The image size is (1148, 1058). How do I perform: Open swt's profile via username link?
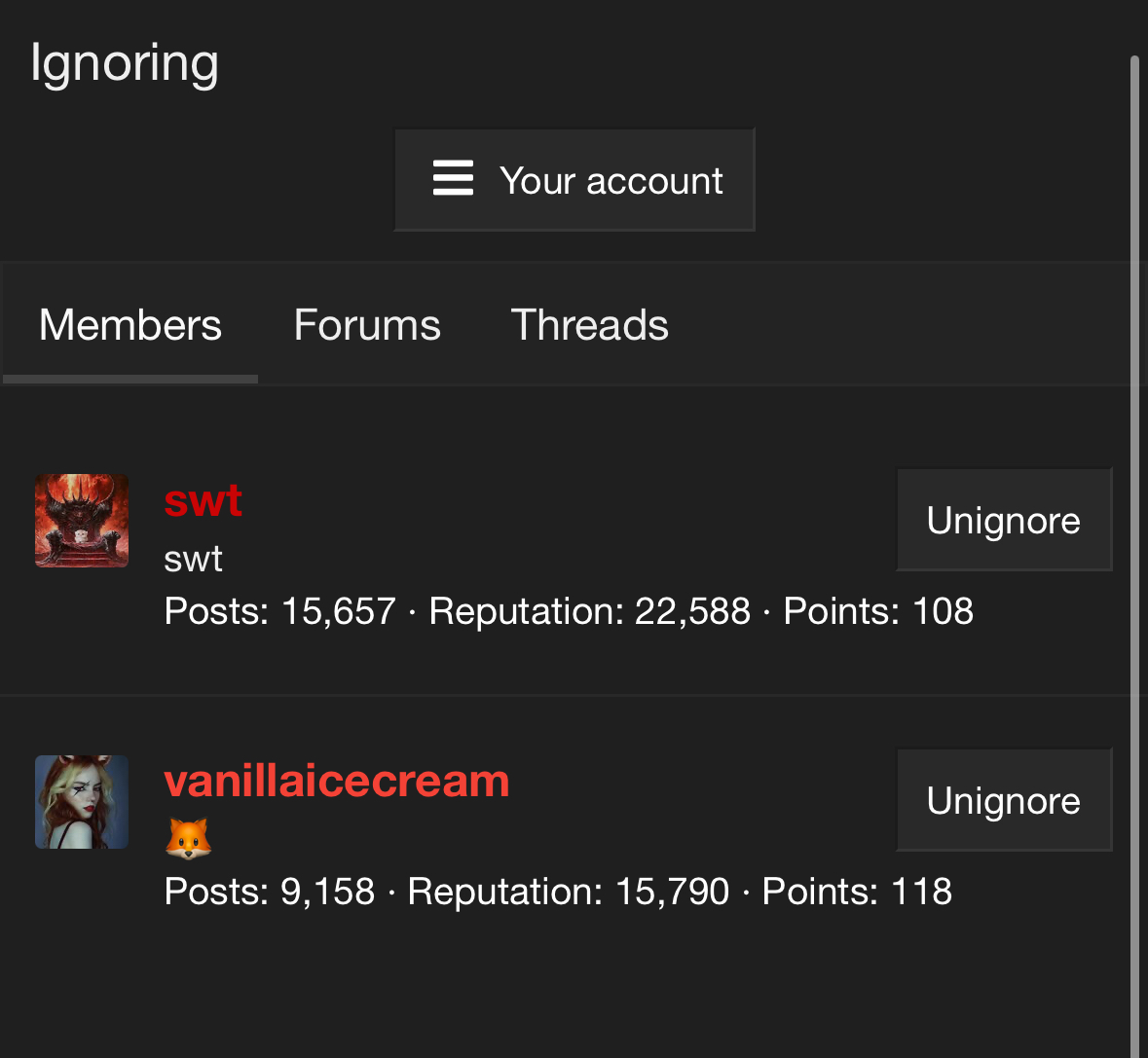(x=203, y=501)
